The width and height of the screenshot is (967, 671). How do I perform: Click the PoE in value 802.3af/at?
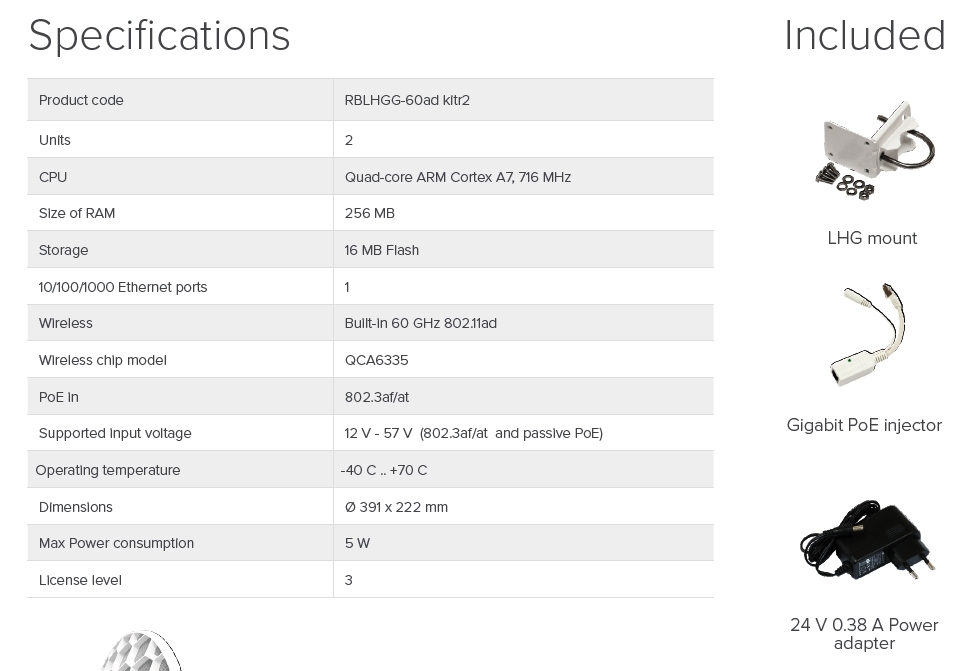click(376, 397)
